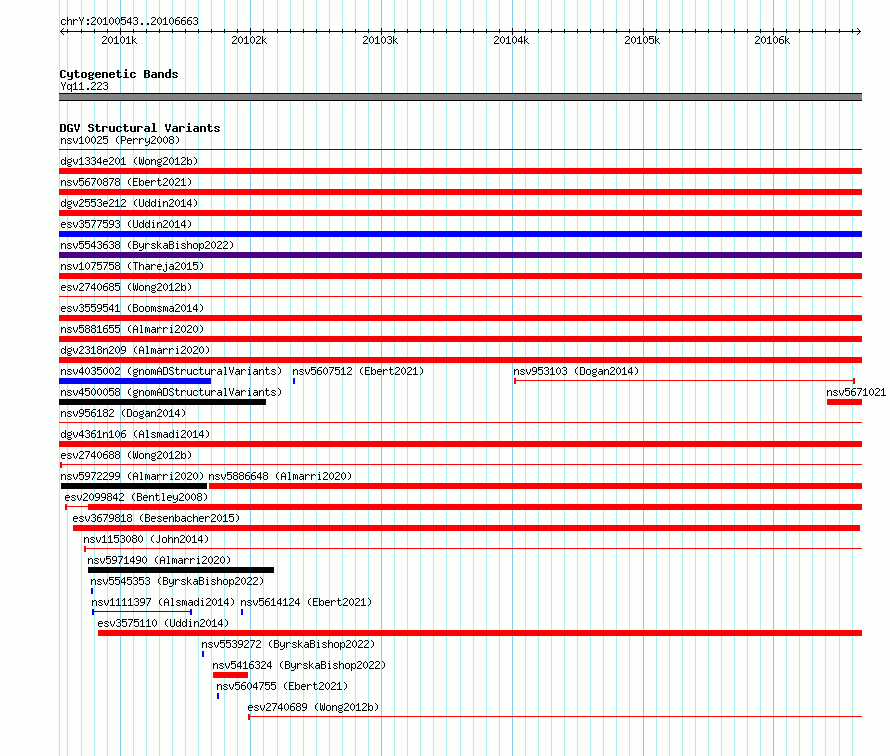
Task: Select nsv5545353 (ByrskaBishop2022) label
Action: pos(177,581)
